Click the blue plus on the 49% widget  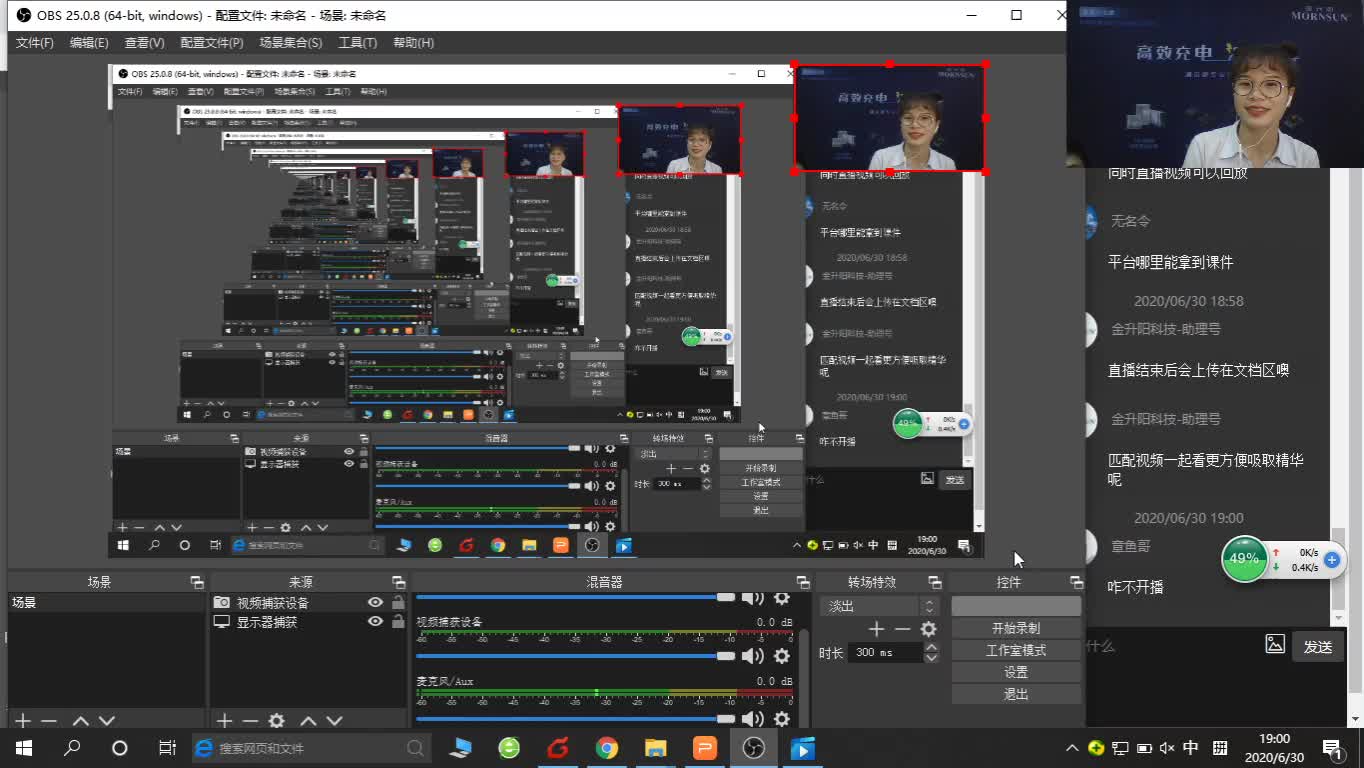click(1331, 560)
